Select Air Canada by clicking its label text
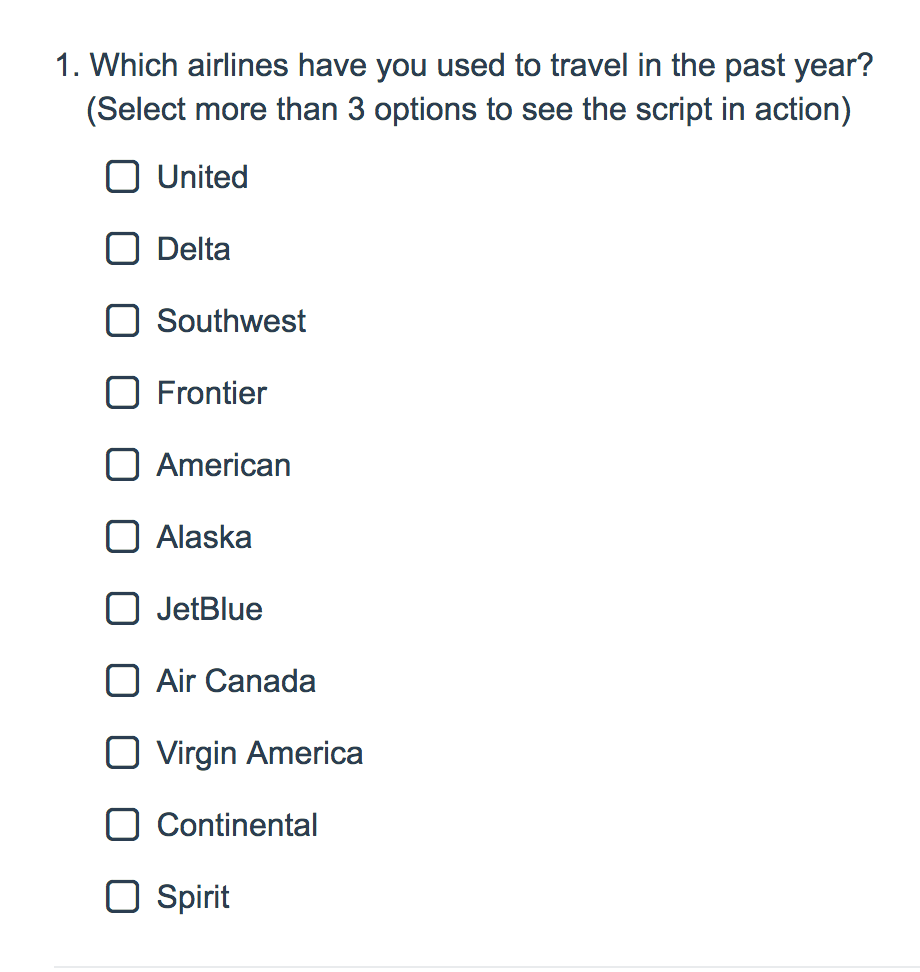This screenshot has height=972, width=920. [235, 681]
